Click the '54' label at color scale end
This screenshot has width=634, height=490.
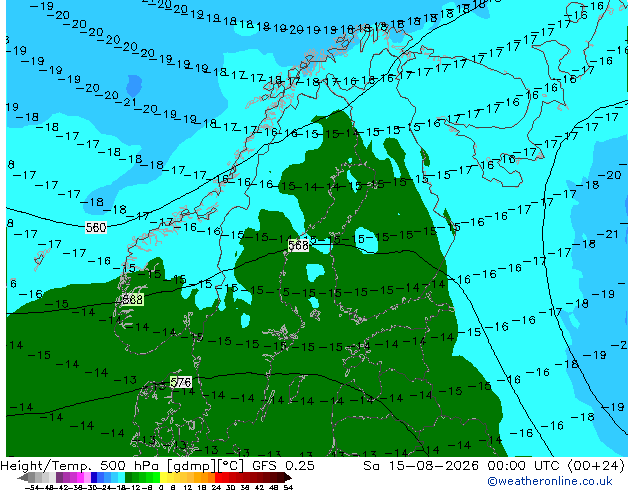click(x=288, y=487)
